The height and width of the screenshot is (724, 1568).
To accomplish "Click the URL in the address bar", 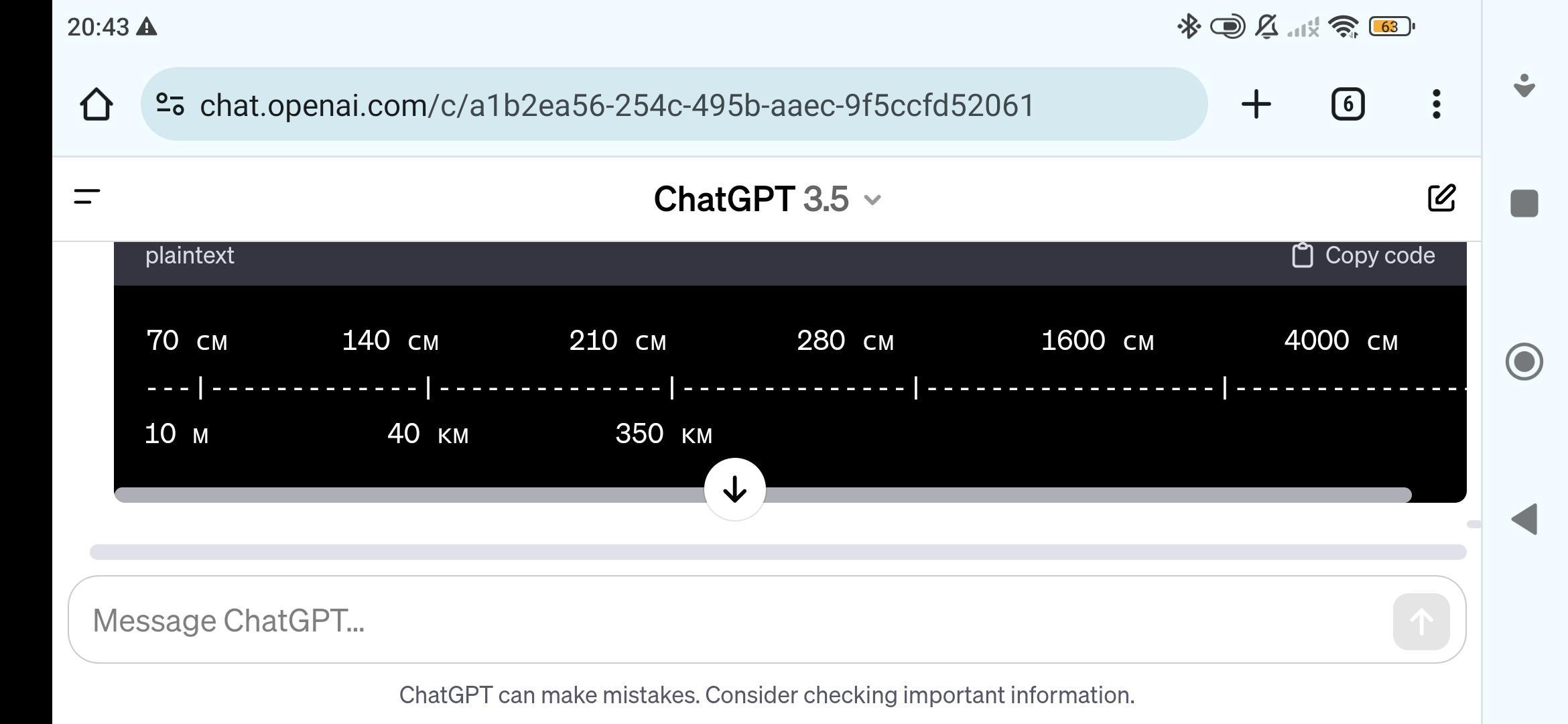I will (x=616, y=105).
